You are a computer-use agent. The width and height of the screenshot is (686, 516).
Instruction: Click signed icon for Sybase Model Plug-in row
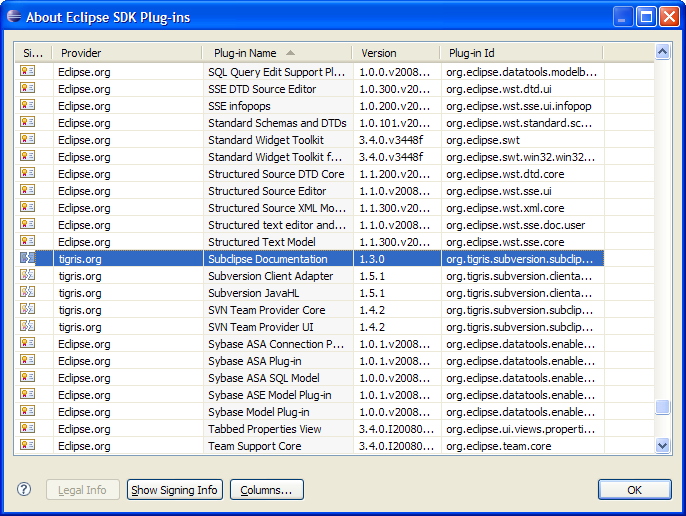(28, 411)
